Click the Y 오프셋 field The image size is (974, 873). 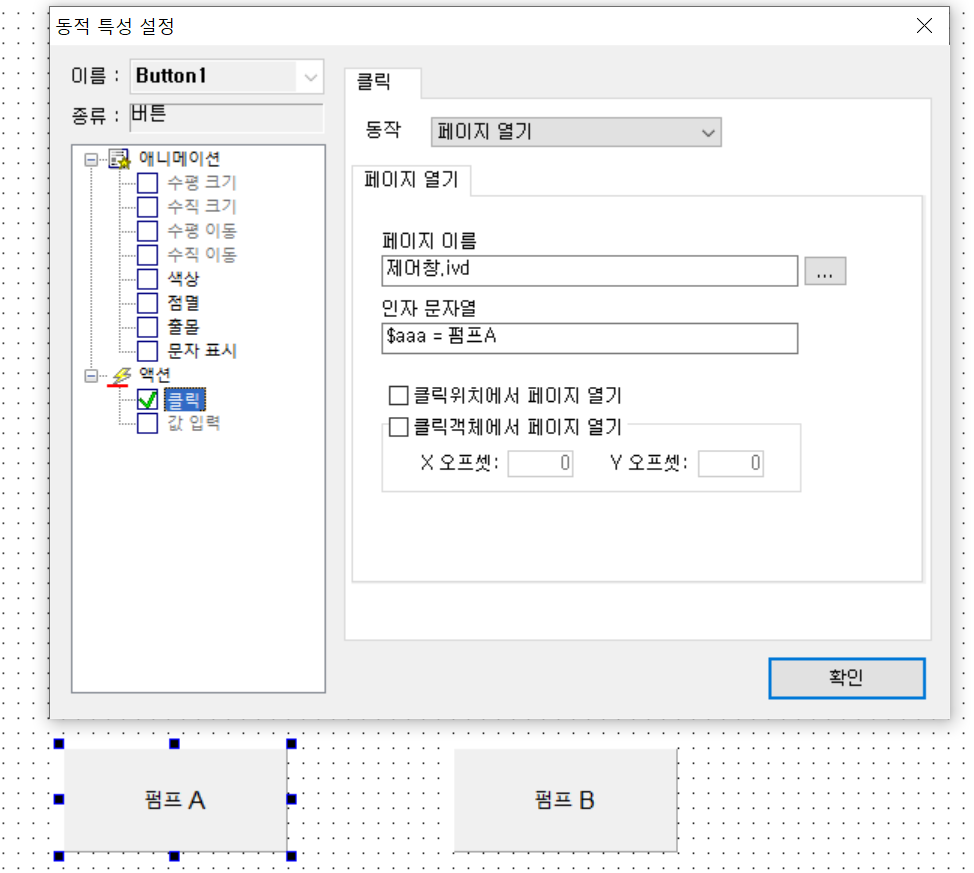(x=730, y=464)
